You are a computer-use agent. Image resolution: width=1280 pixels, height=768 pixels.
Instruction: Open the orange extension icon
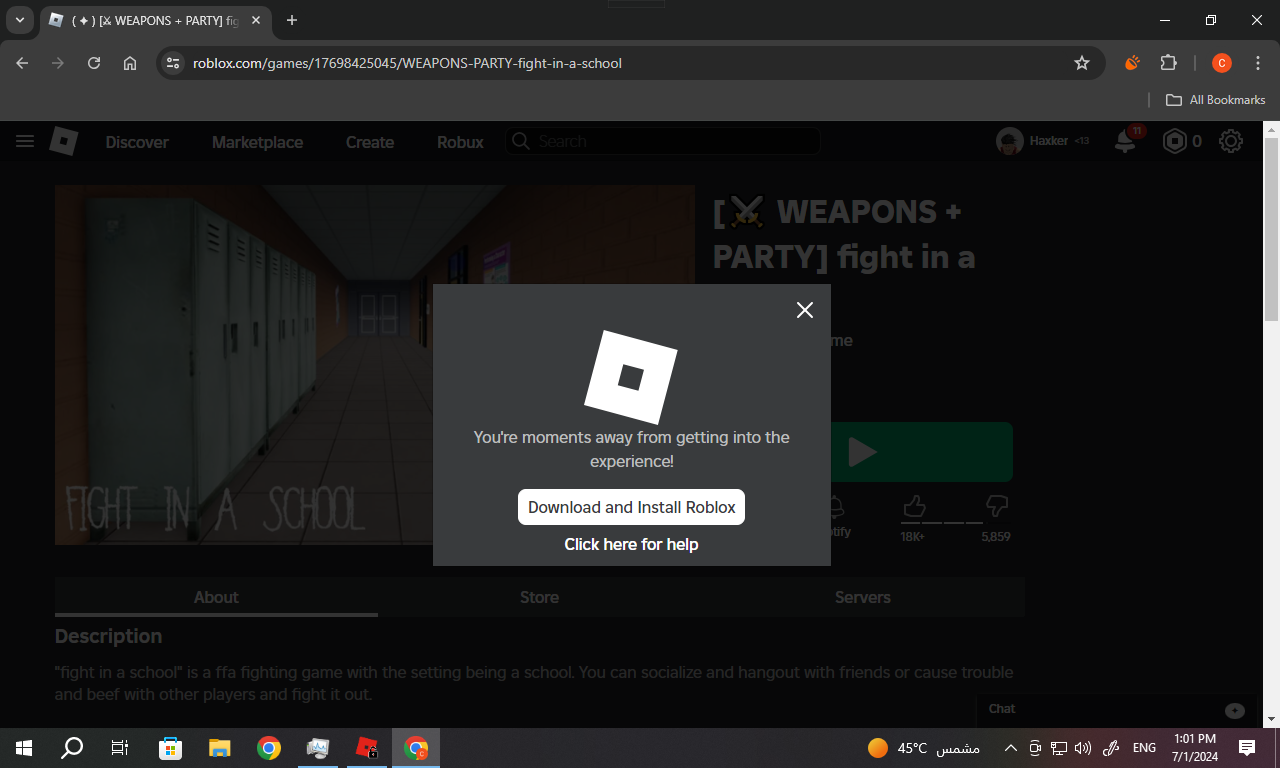point(1132,63)
